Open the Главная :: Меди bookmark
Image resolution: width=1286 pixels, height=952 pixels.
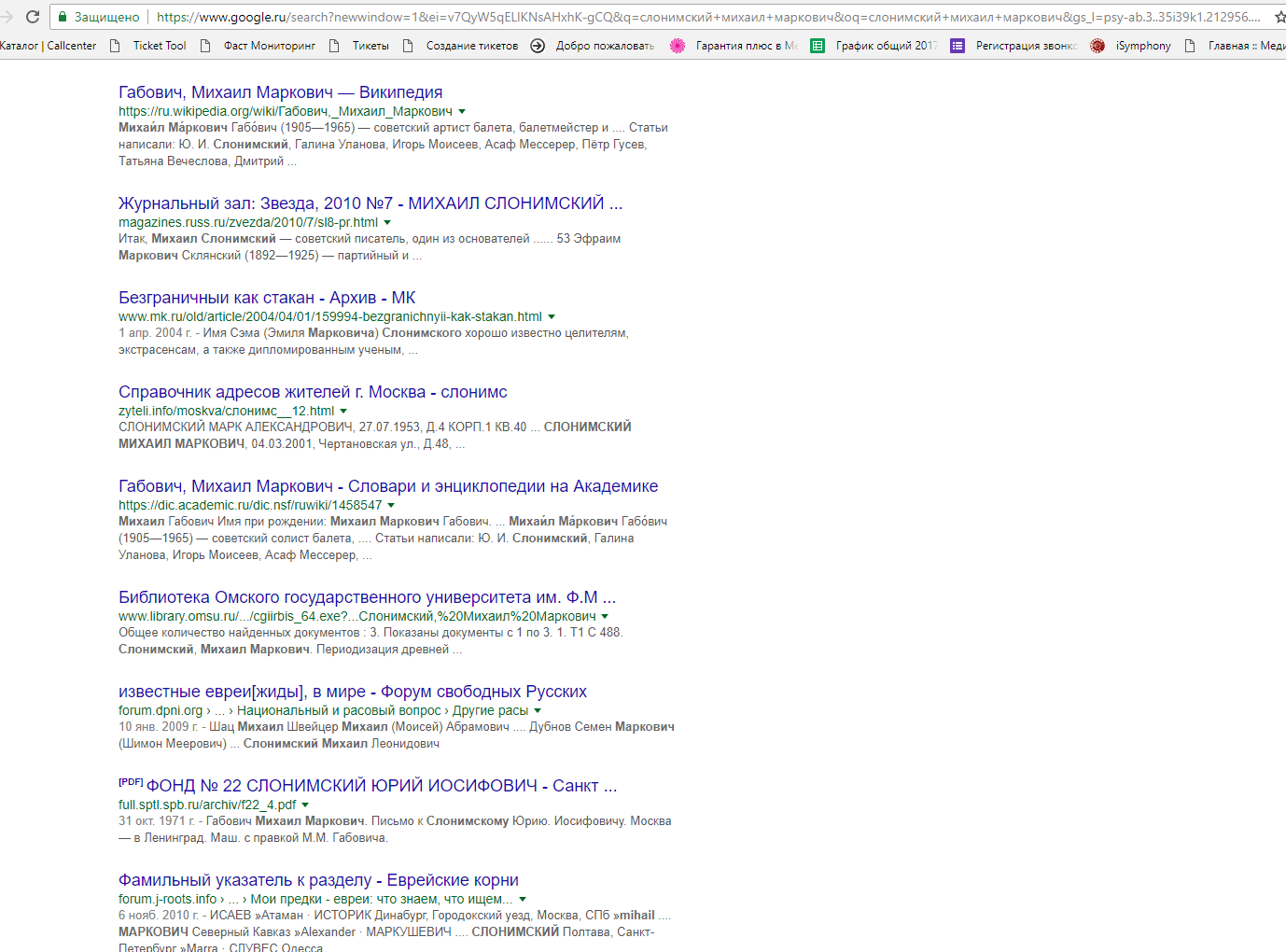pos(1234,46)
